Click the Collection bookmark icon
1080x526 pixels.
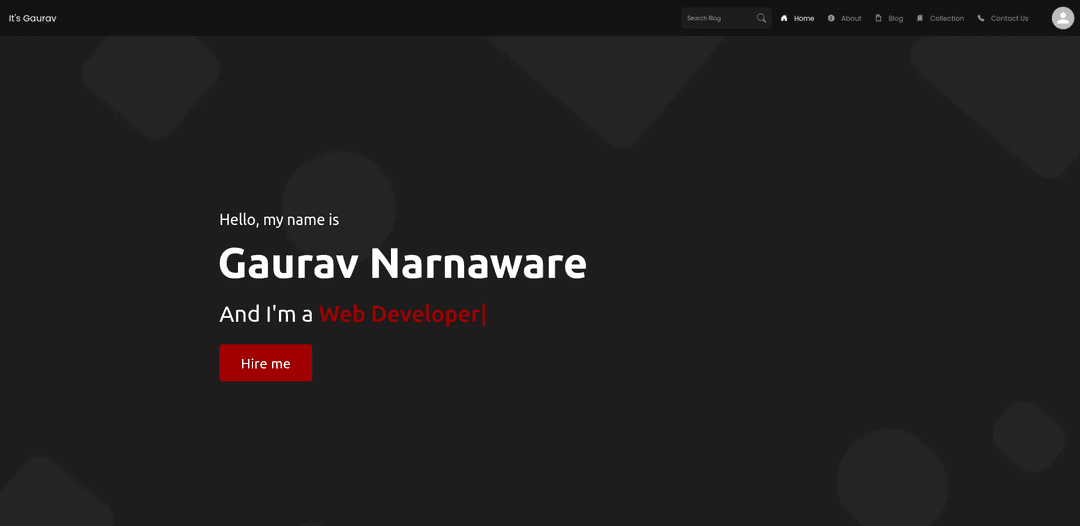[x=920, y=19]
